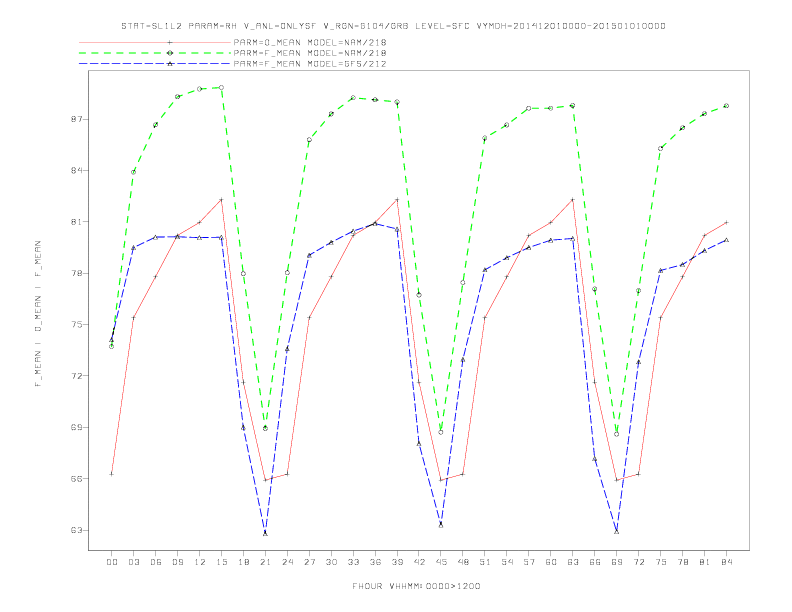
Task: Click x-axis tick label 69
Action: [617, 562]
